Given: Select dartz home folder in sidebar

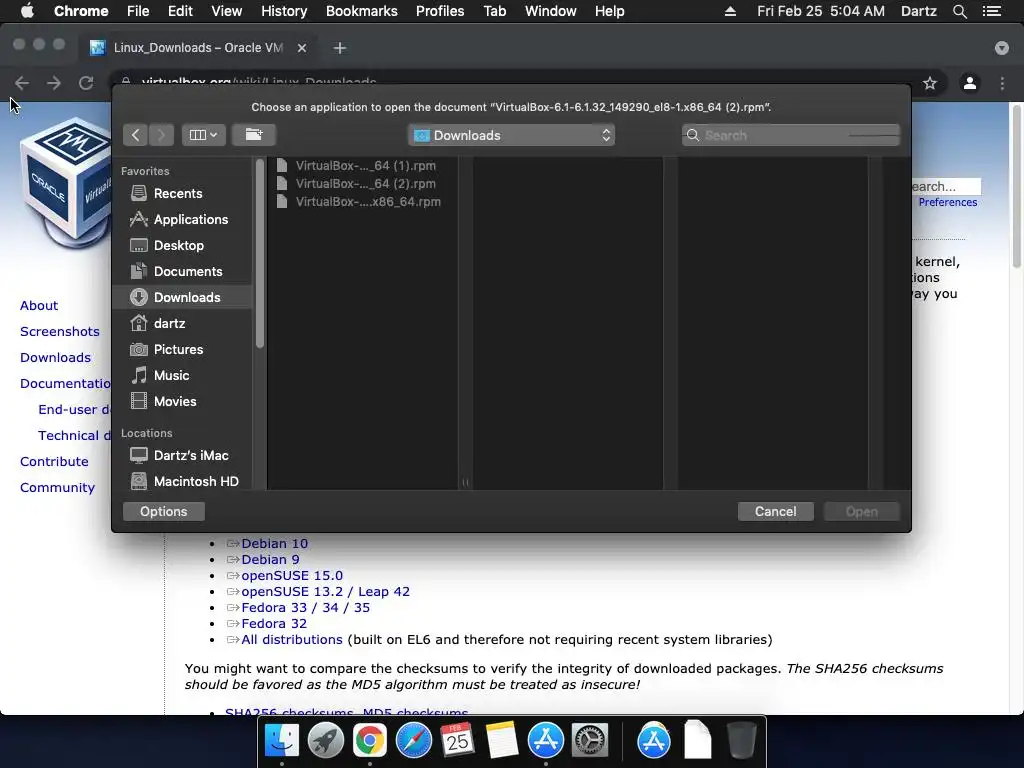Looking at the screenshot, I should coord(182,323).
